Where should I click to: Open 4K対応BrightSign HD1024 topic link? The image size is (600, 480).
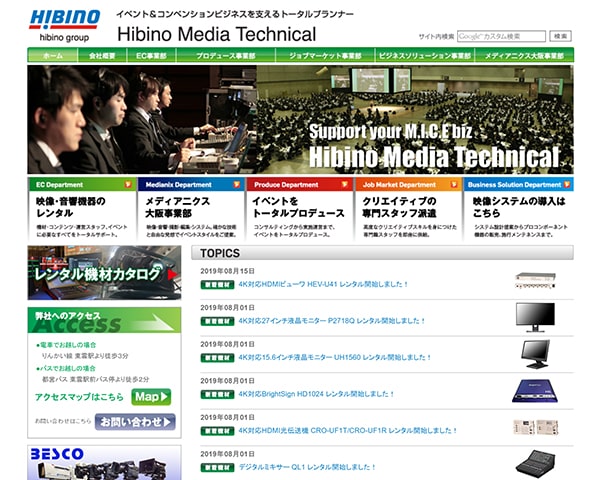click(x=316, y=394)
